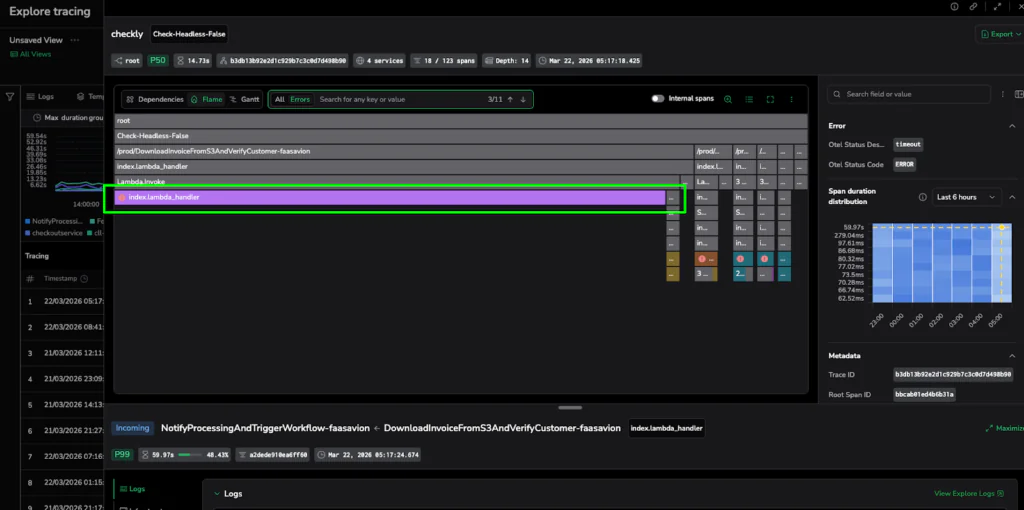This screenshot has width=1024, height=510.
Task: Click the Search field or value input
Action: pyautogui.click(x=915, y=94)
